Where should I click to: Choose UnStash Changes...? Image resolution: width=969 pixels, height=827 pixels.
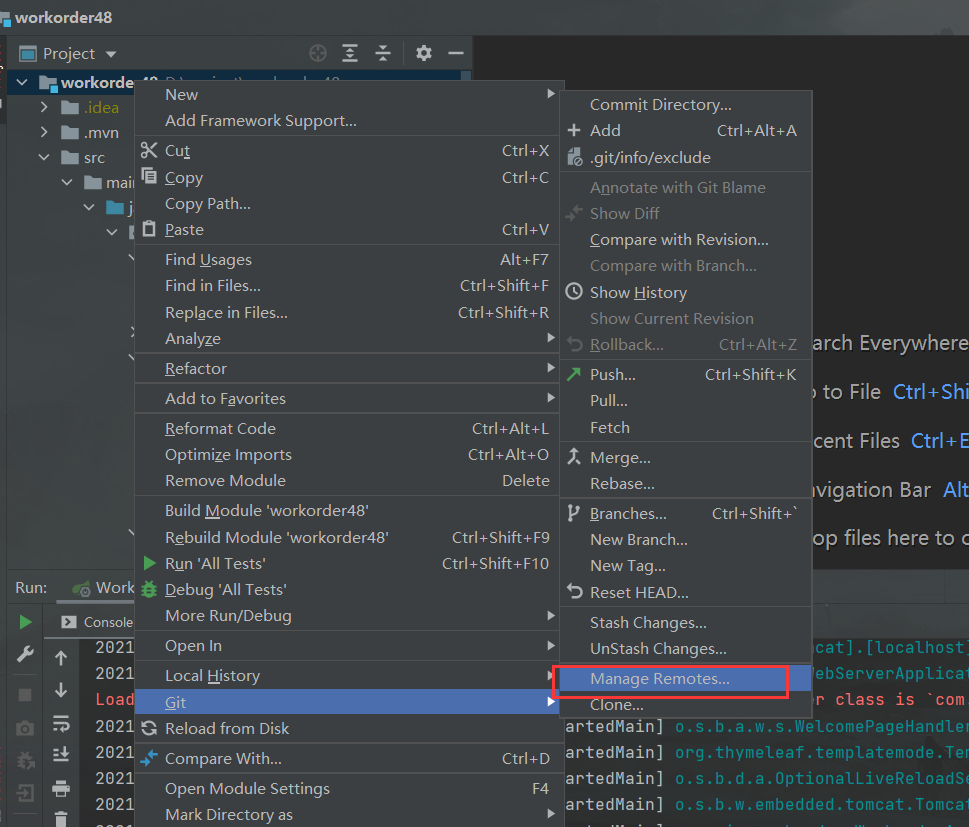click(686, 649)
